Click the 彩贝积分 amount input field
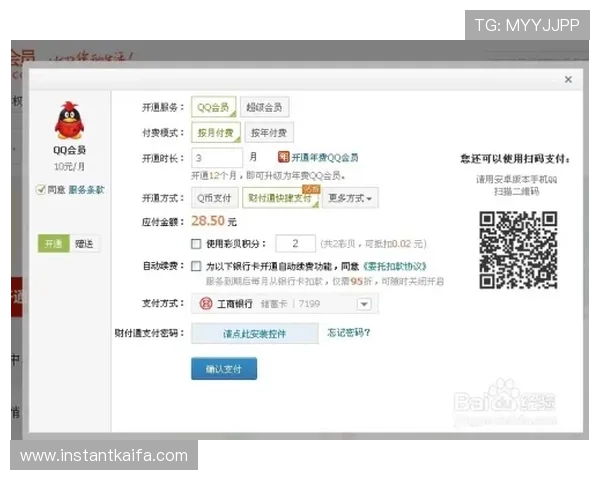600x480 pixels. pyautogui.click(x=295, y=243)
